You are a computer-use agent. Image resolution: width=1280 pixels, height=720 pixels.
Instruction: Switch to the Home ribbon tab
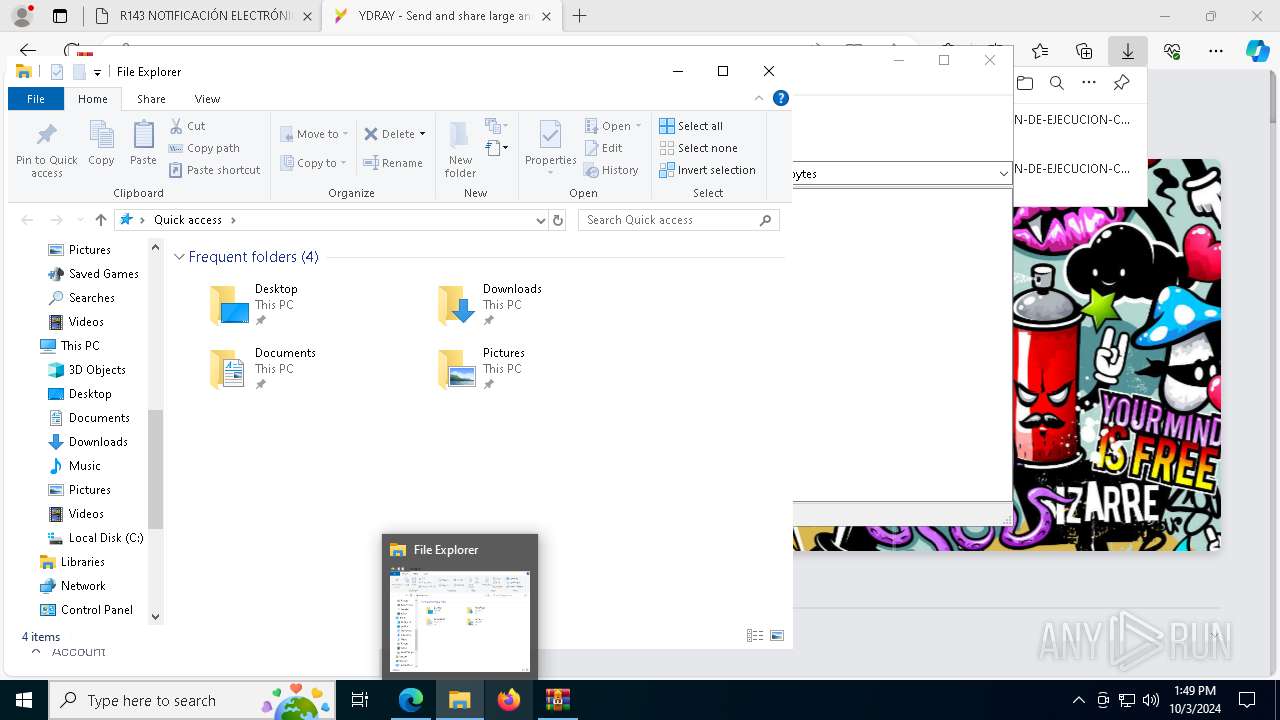pos(93,99)
